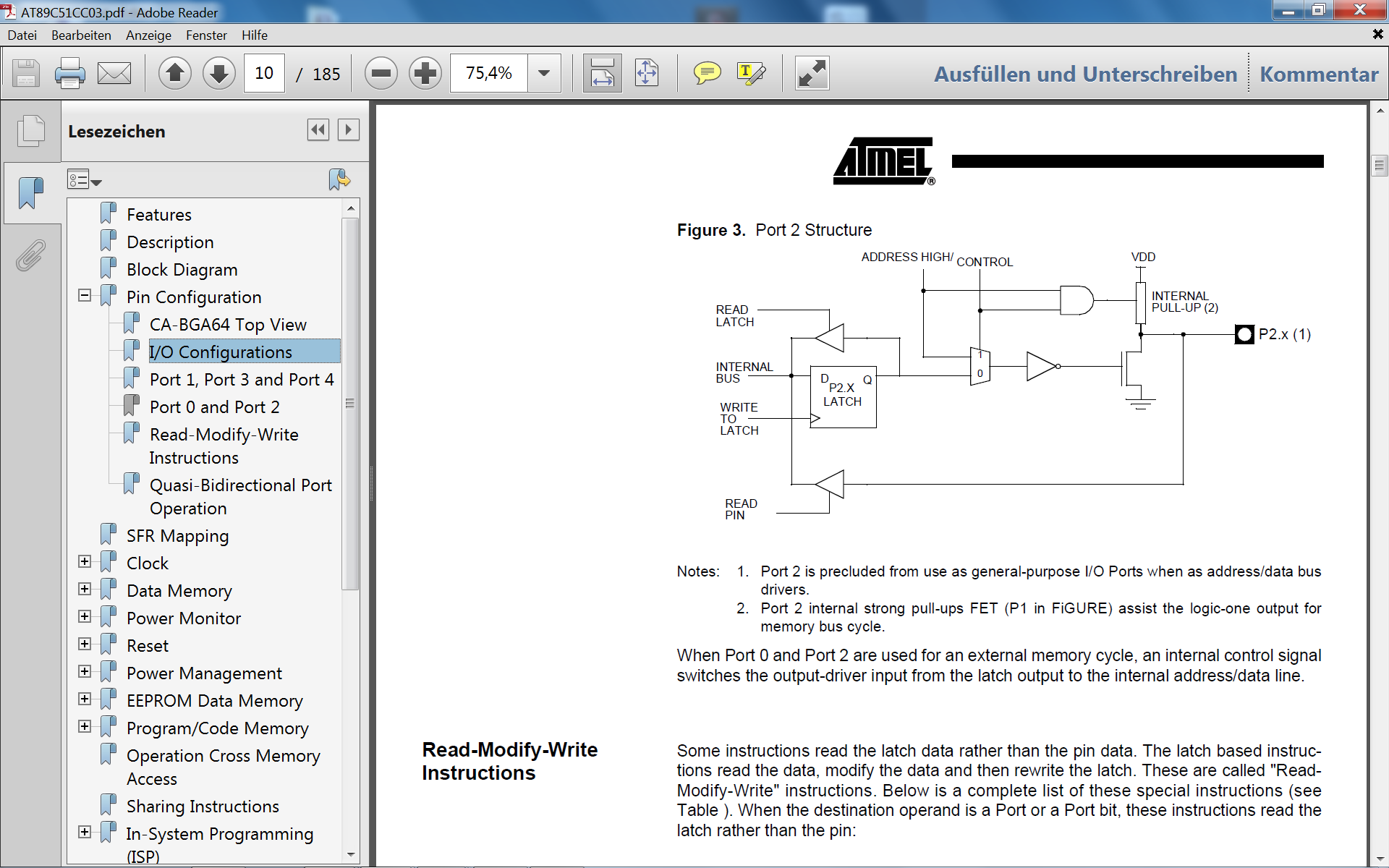
Task: Open the Anzeige menu
Action: pos(148,35)
